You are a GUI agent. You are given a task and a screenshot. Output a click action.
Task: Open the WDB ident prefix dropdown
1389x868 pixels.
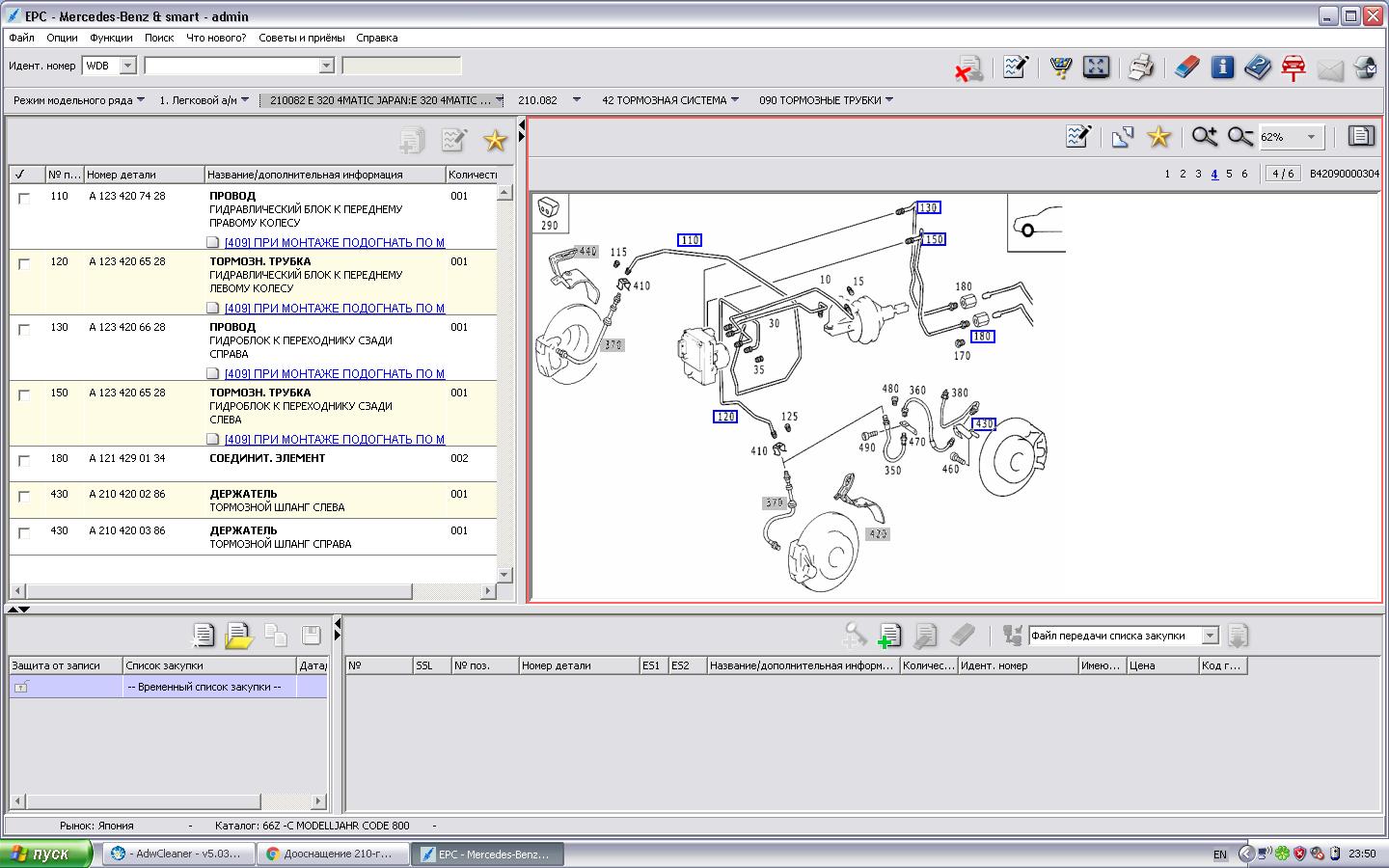click(127, 66)
